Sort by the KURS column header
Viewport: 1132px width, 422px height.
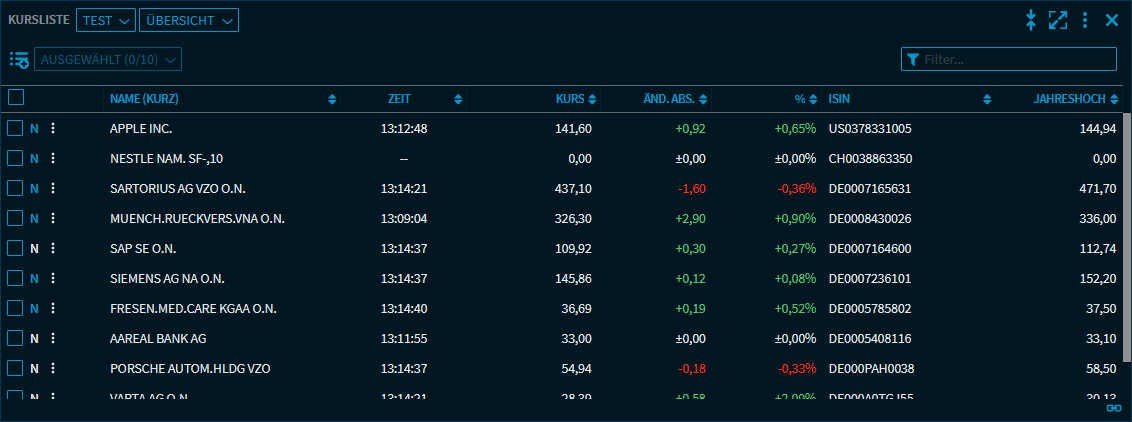pos(570,99)
